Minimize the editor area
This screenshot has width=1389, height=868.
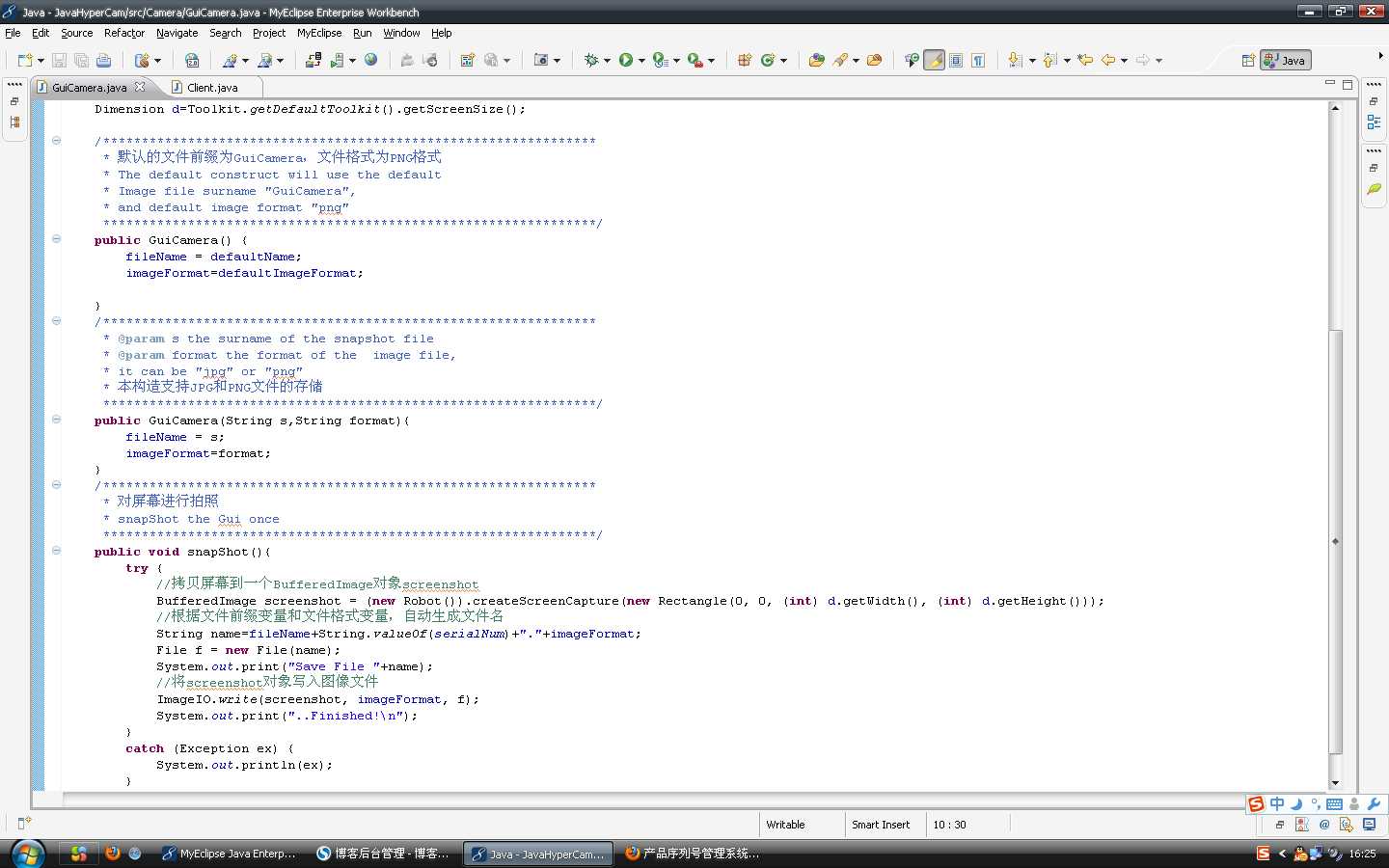click(x=1329, y=84)
